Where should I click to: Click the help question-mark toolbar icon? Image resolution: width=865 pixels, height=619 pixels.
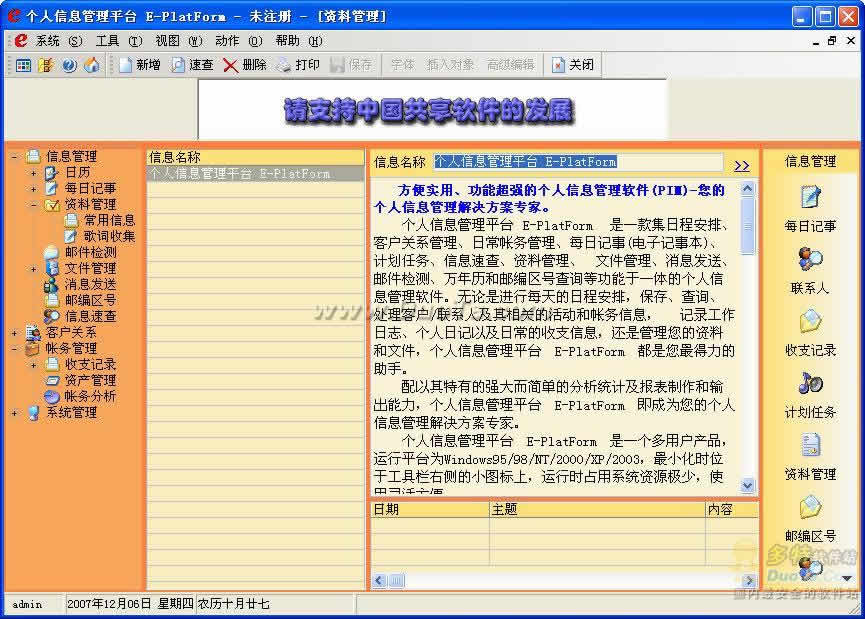click(69, 65)
